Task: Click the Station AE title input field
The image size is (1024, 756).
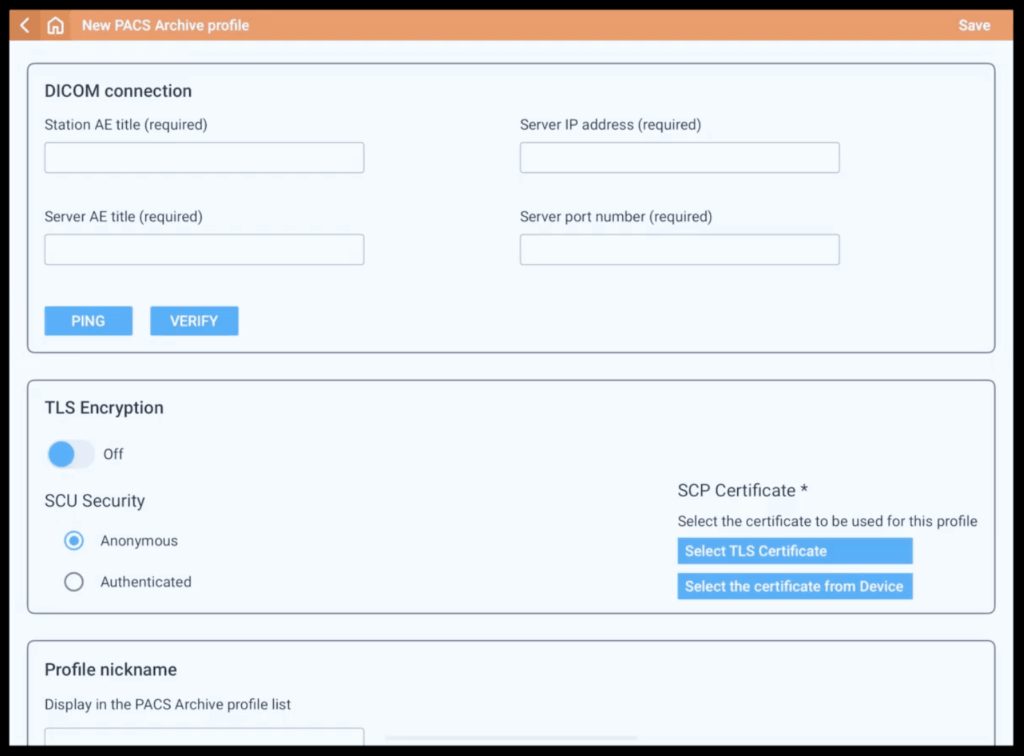Action: pyautogui.click(x=204, y=157)
